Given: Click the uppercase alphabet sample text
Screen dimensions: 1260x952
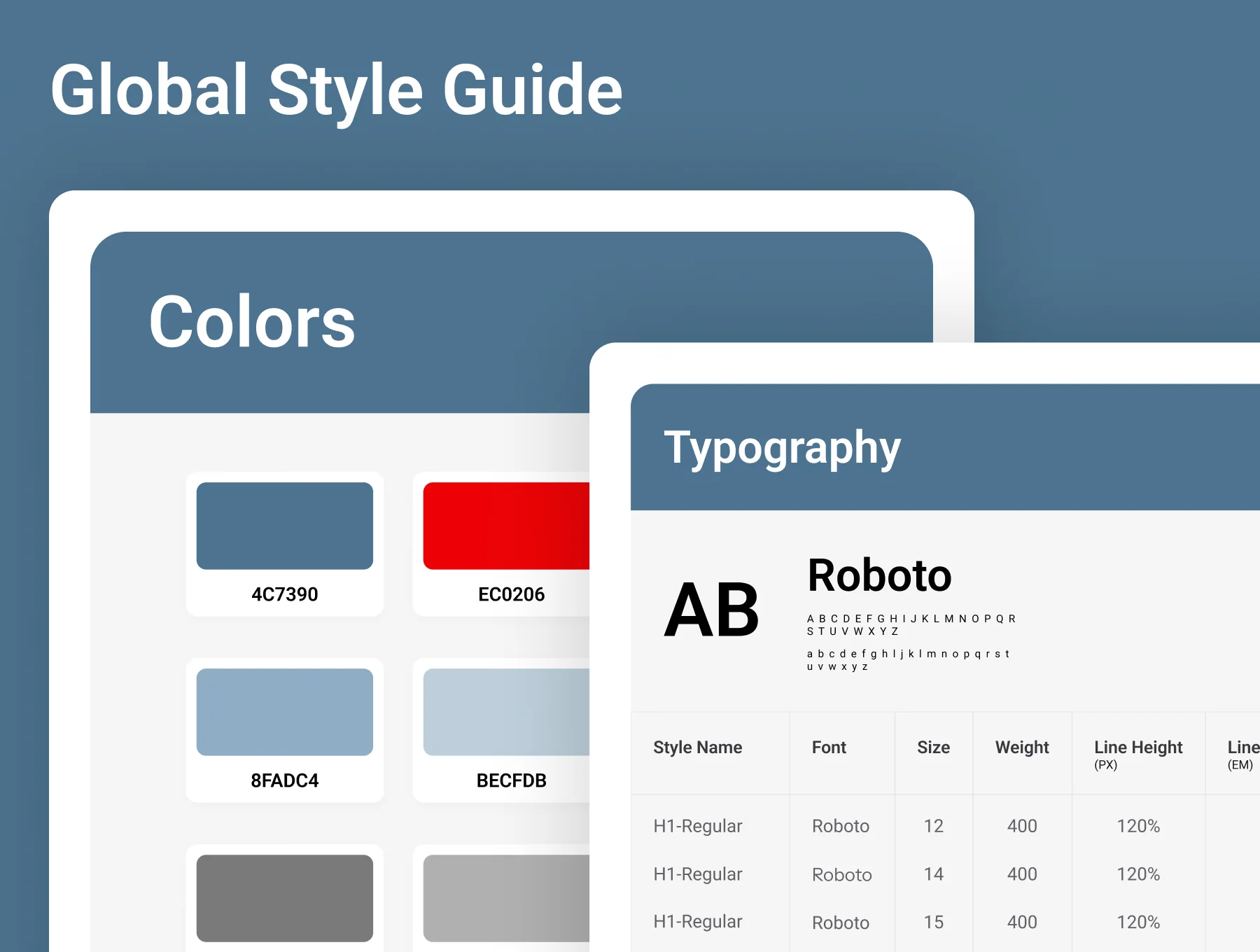Looking at the screenshot, I should [911, 625].
